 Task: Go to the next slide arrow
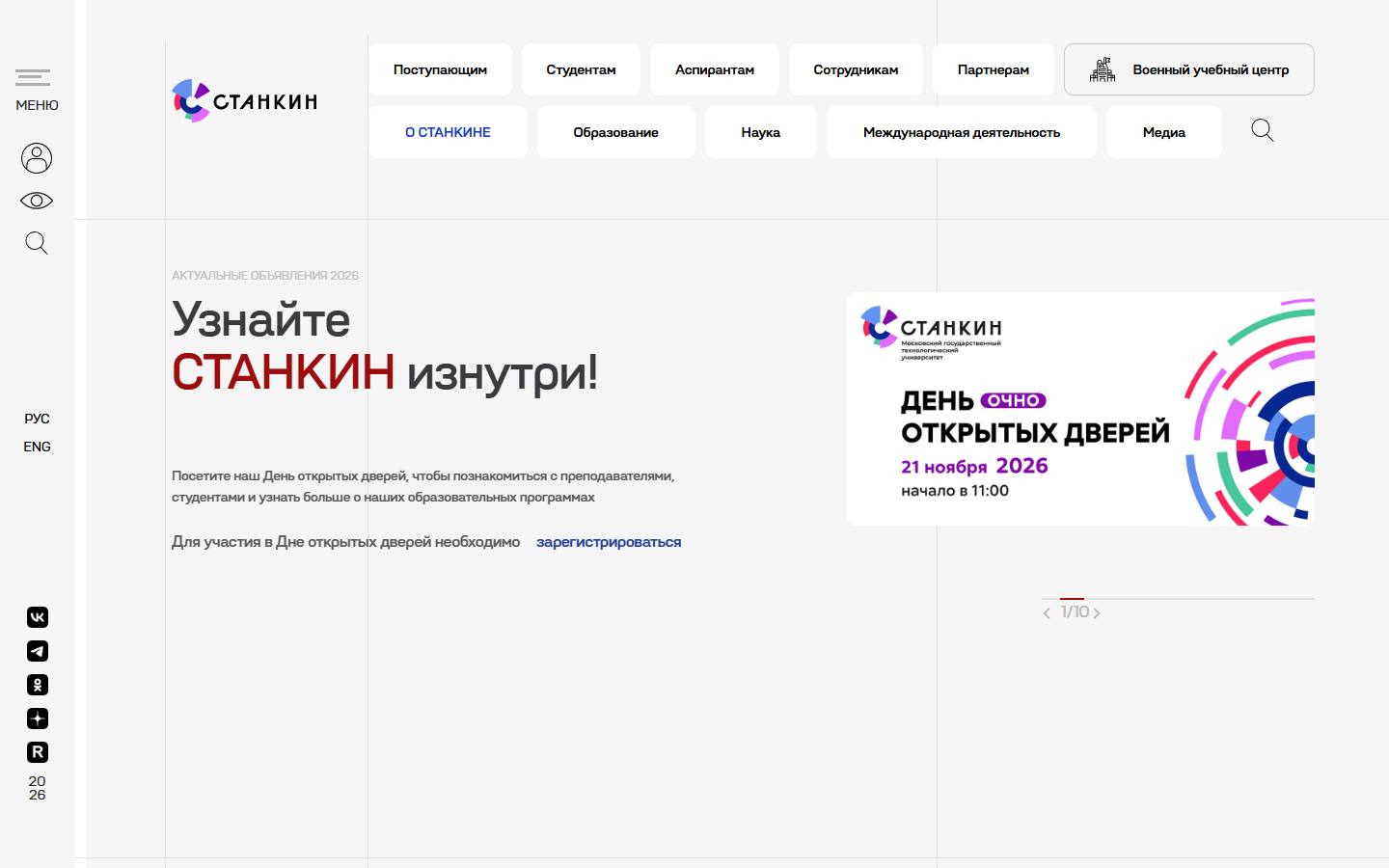point(1097,612)
